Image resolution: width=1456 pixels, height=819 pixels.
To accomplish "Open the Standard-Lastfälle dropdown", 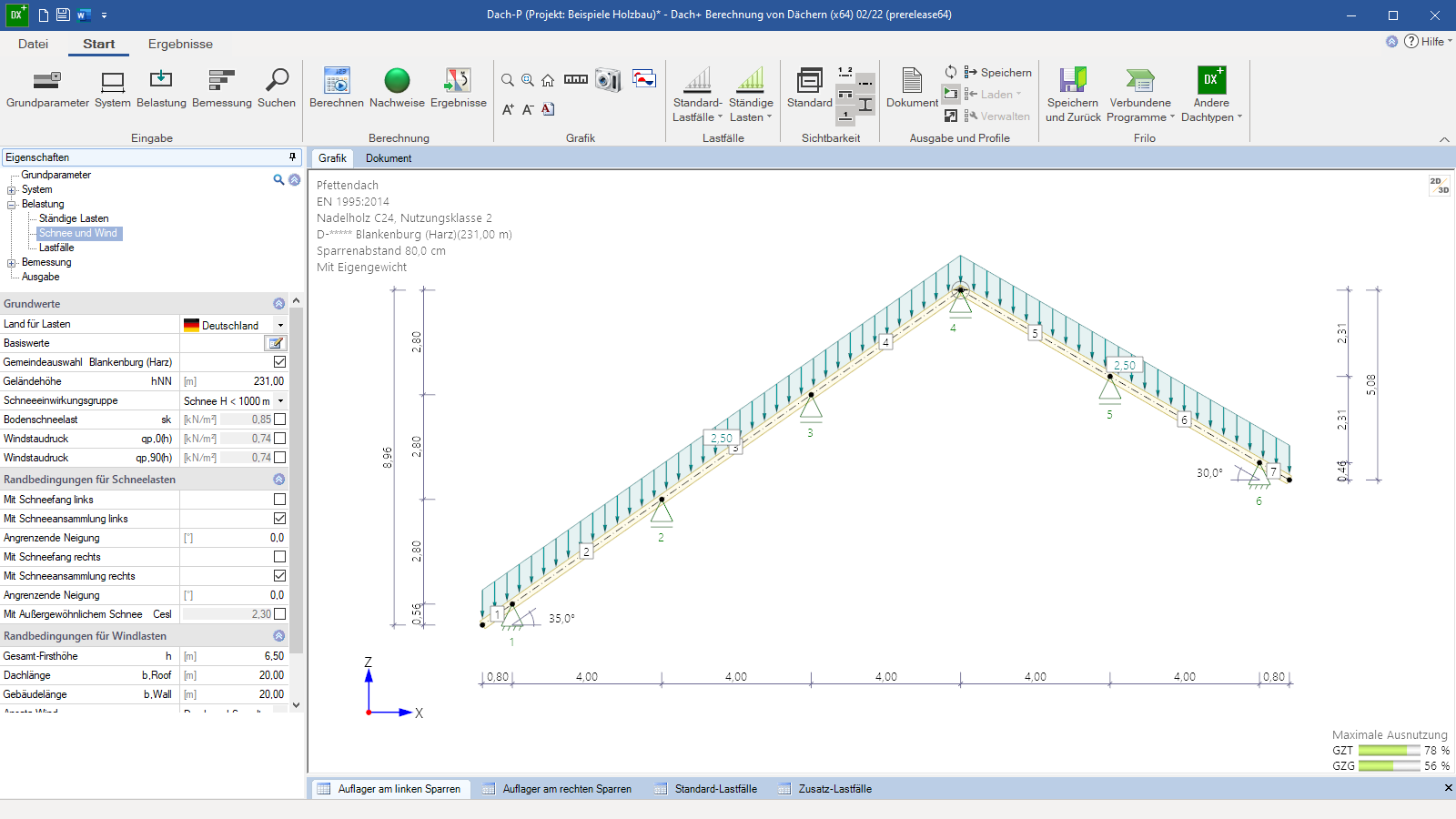I will point(697,95).
